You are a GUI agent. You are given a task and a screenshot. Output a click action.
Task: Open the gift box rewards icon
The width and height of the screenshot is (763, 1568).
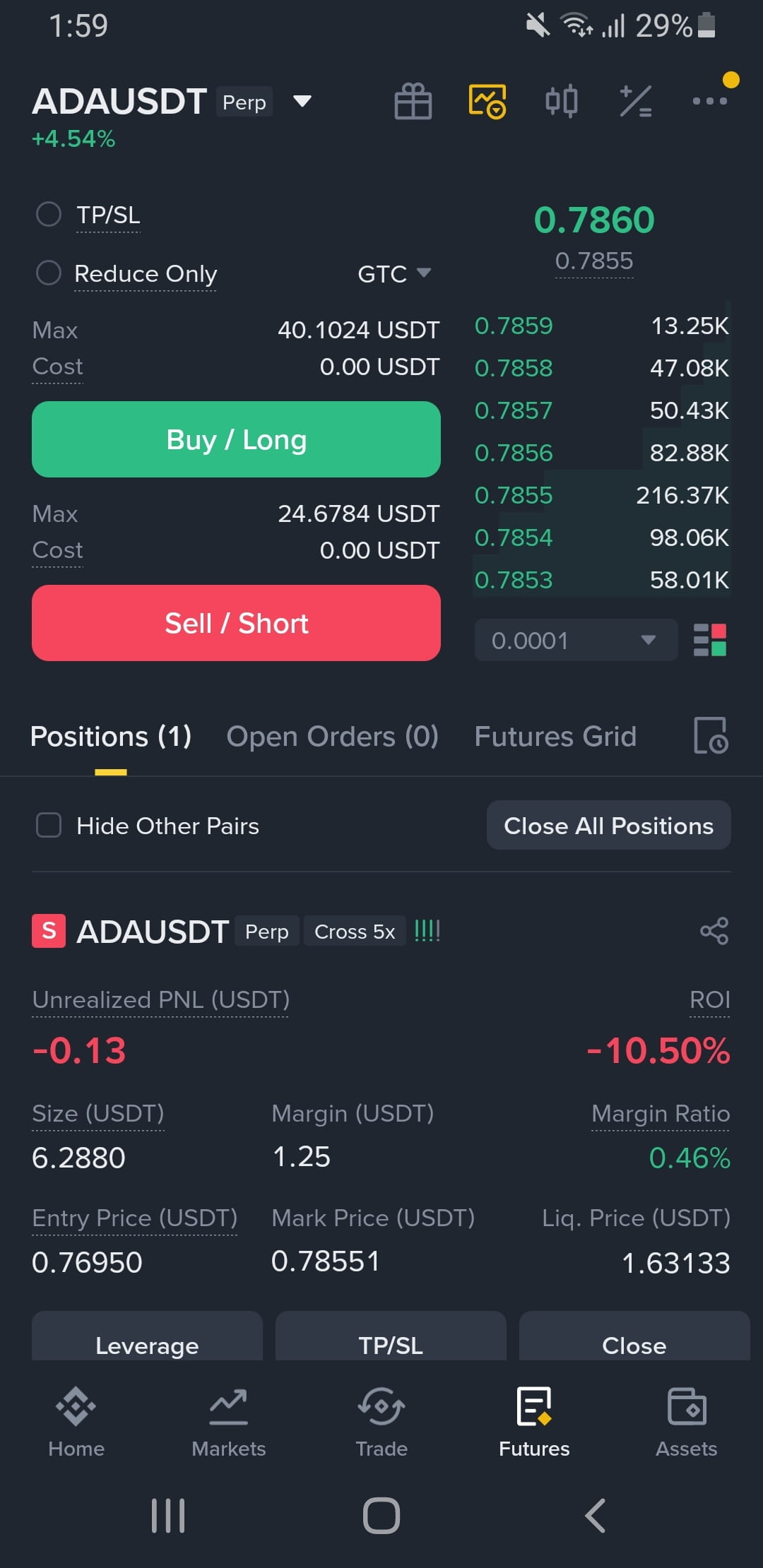pos(413,101)
